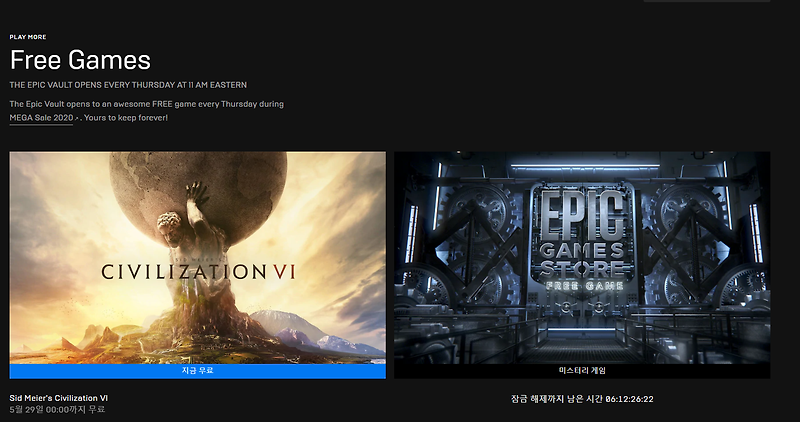Click the blue 지금 무료 banner
Image resolution: width=800 pixels, height=422 pixels.
(x=197, y=371)
